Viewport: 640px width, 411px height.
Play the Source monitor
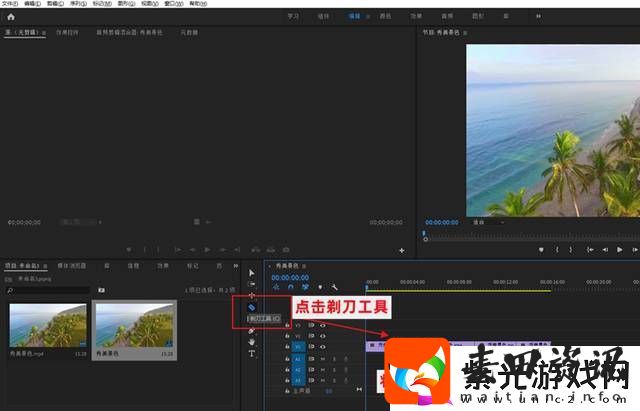pyautogui.click(x=207, y=249)
